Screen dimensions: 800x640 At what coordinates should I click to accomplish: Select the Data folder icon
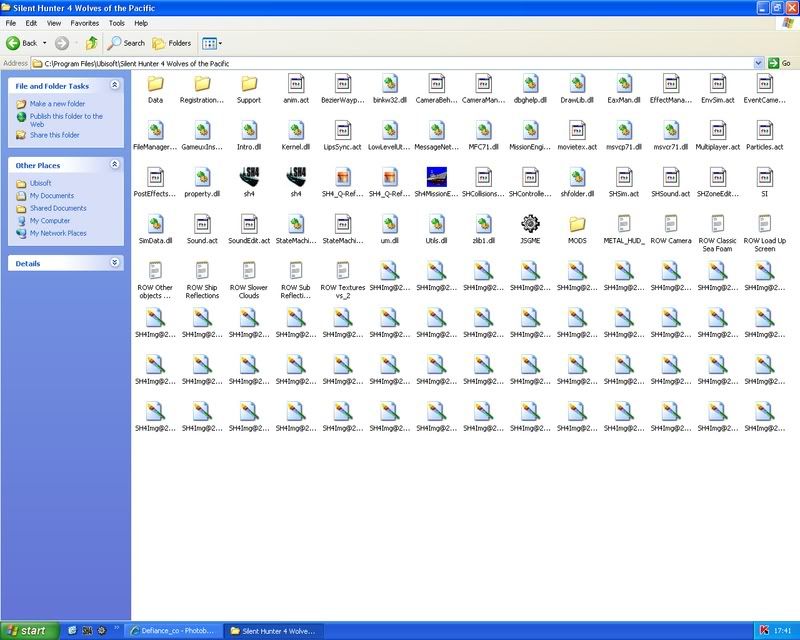pyautogui.click(x=155, y=84)
